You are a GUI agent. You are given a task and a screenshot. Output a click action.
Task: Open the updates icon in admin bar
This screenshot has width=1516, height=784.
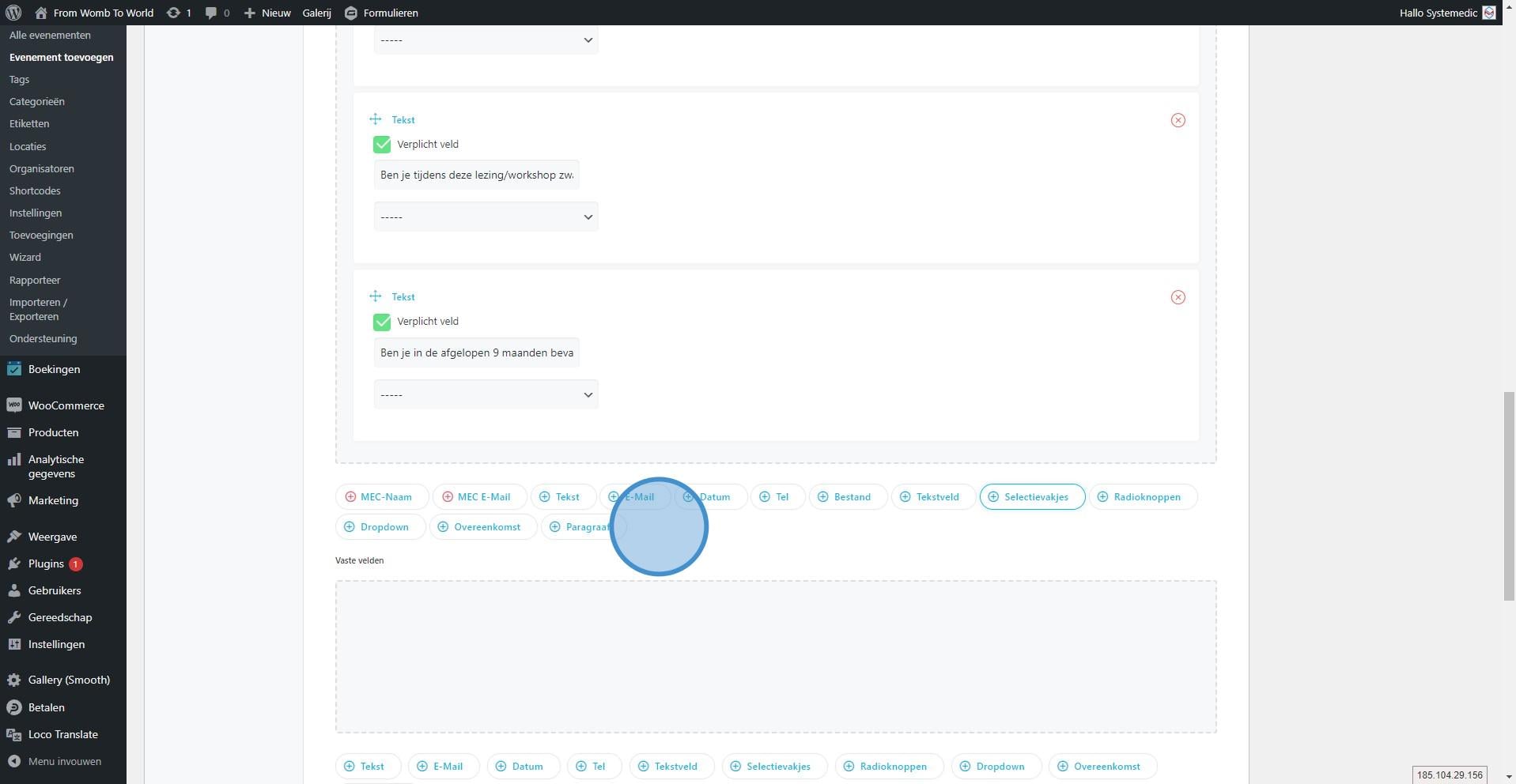[x=179, y=13]
